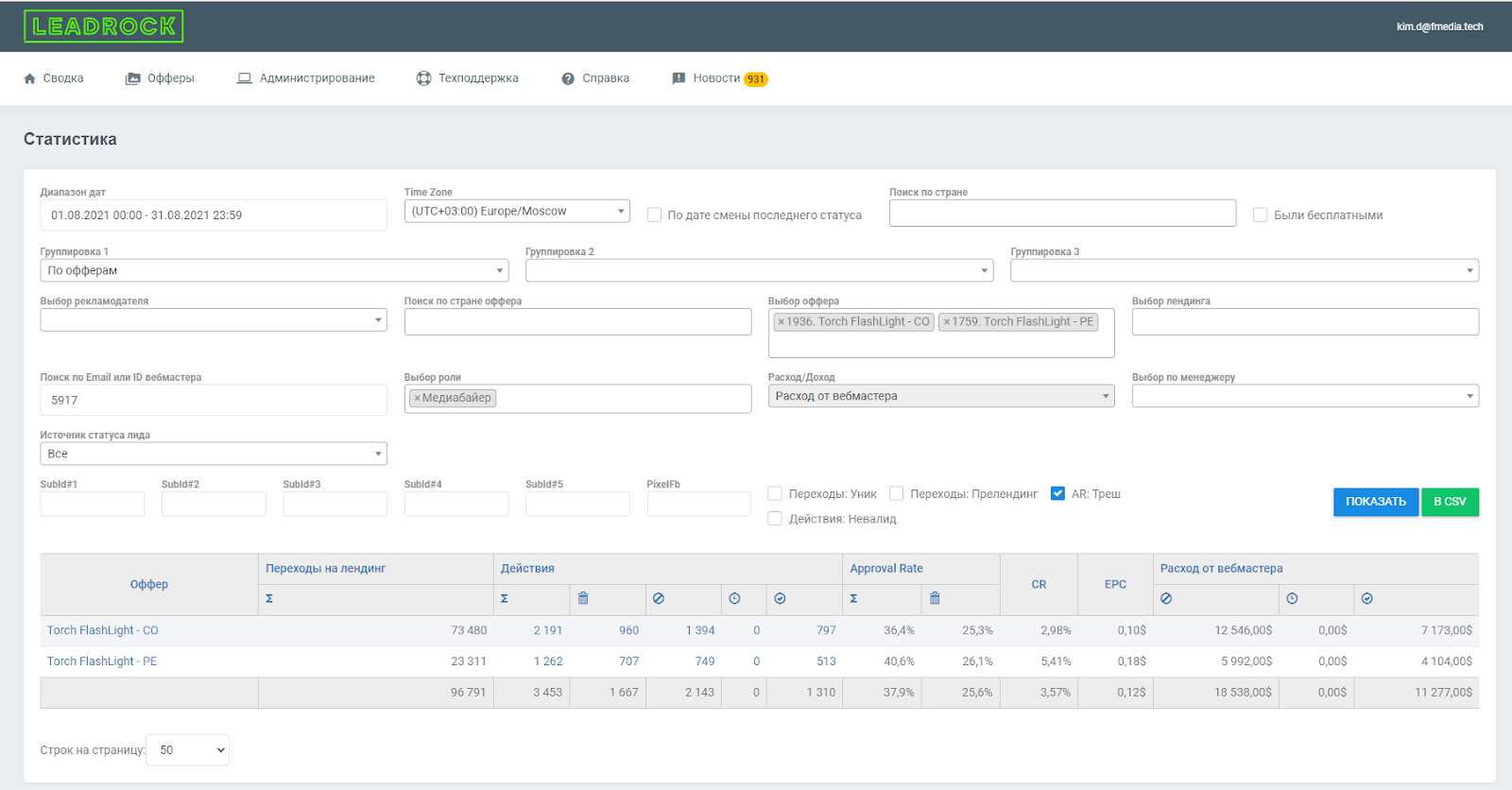Check the Действия: Невалид checkbox

click(775, 519)
